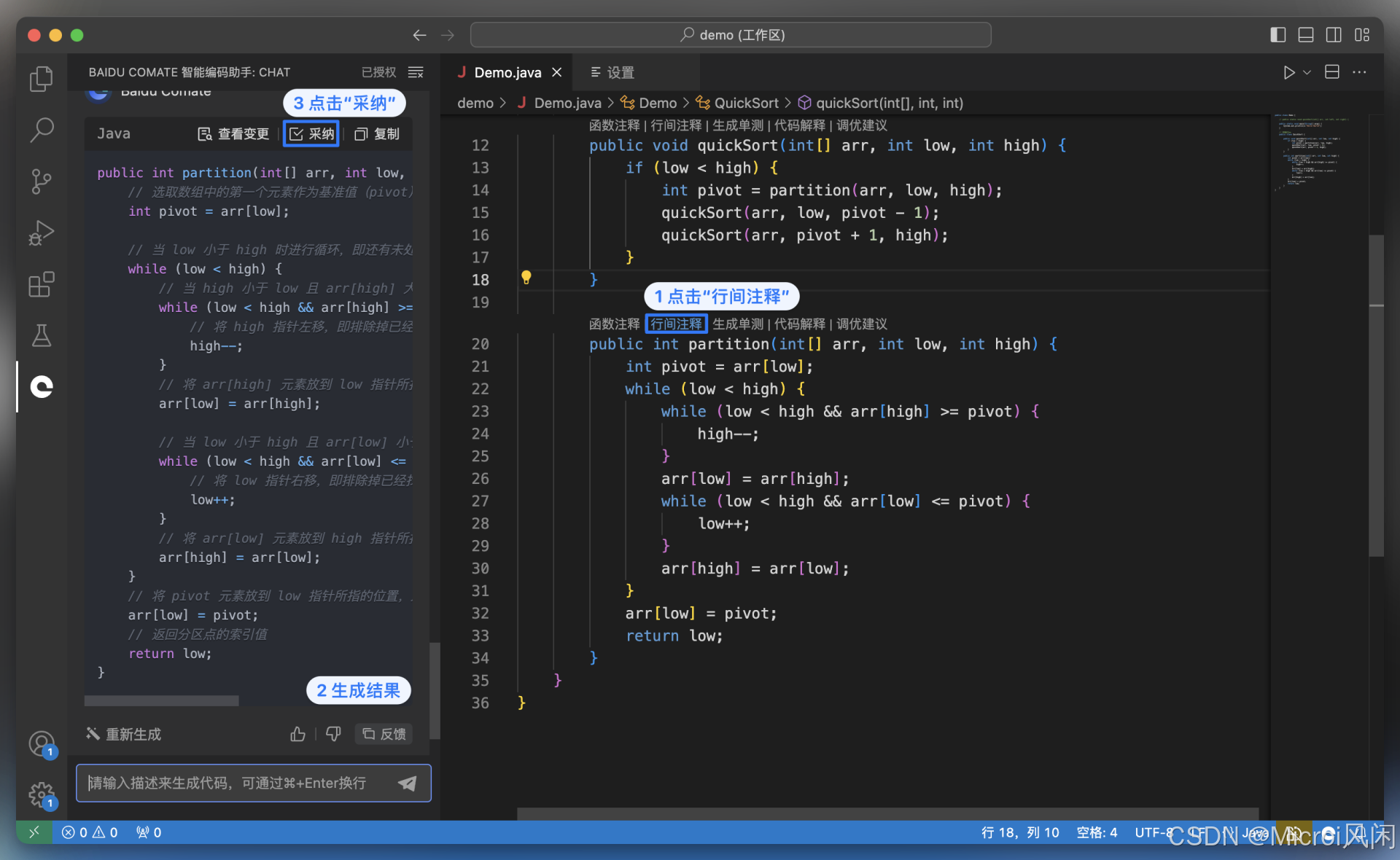Screen dimensions: 1400x860
Task: Open the Testing flask icon
Action: 42,335
